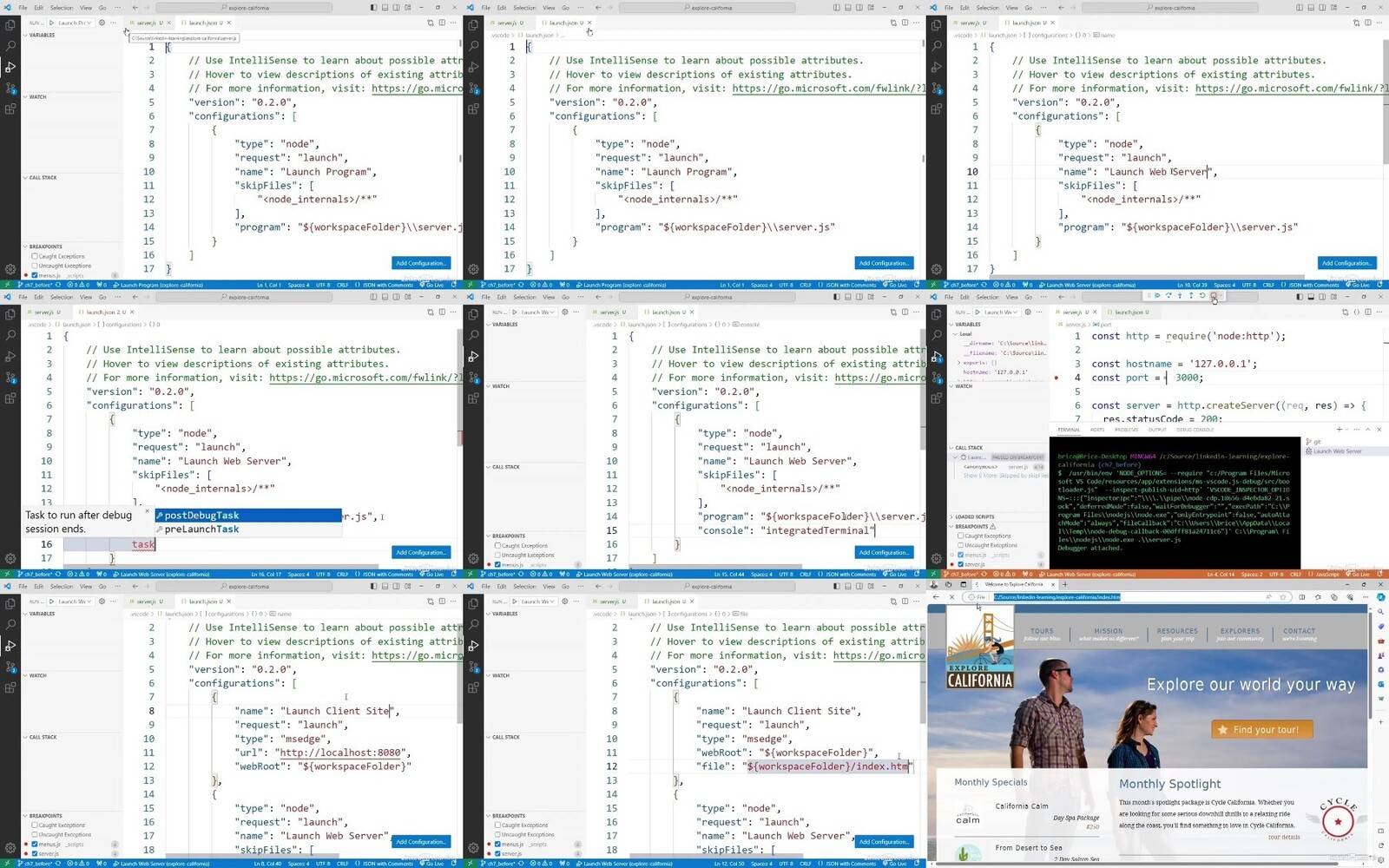Uncheck menus.js breakpoint in paused debugger window
The height and width of the screenshot is (868, 1389).
tap(961, 555)
